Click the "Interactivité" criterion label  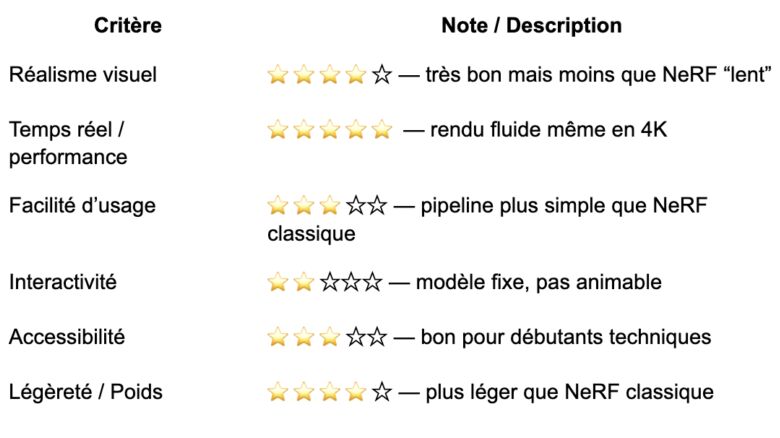[x=63, y=283]
